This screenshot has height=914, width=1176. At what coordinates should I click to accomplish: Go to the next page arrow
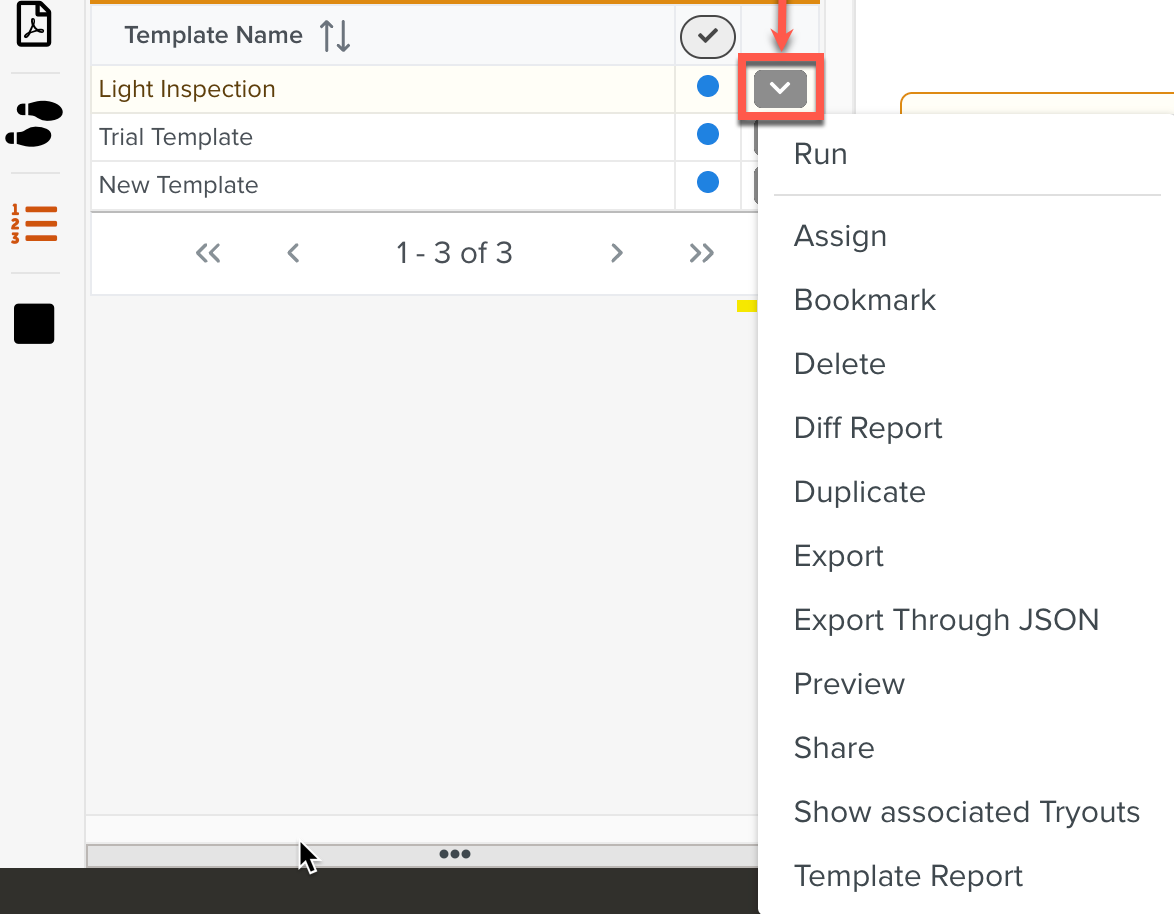(616, 253)
